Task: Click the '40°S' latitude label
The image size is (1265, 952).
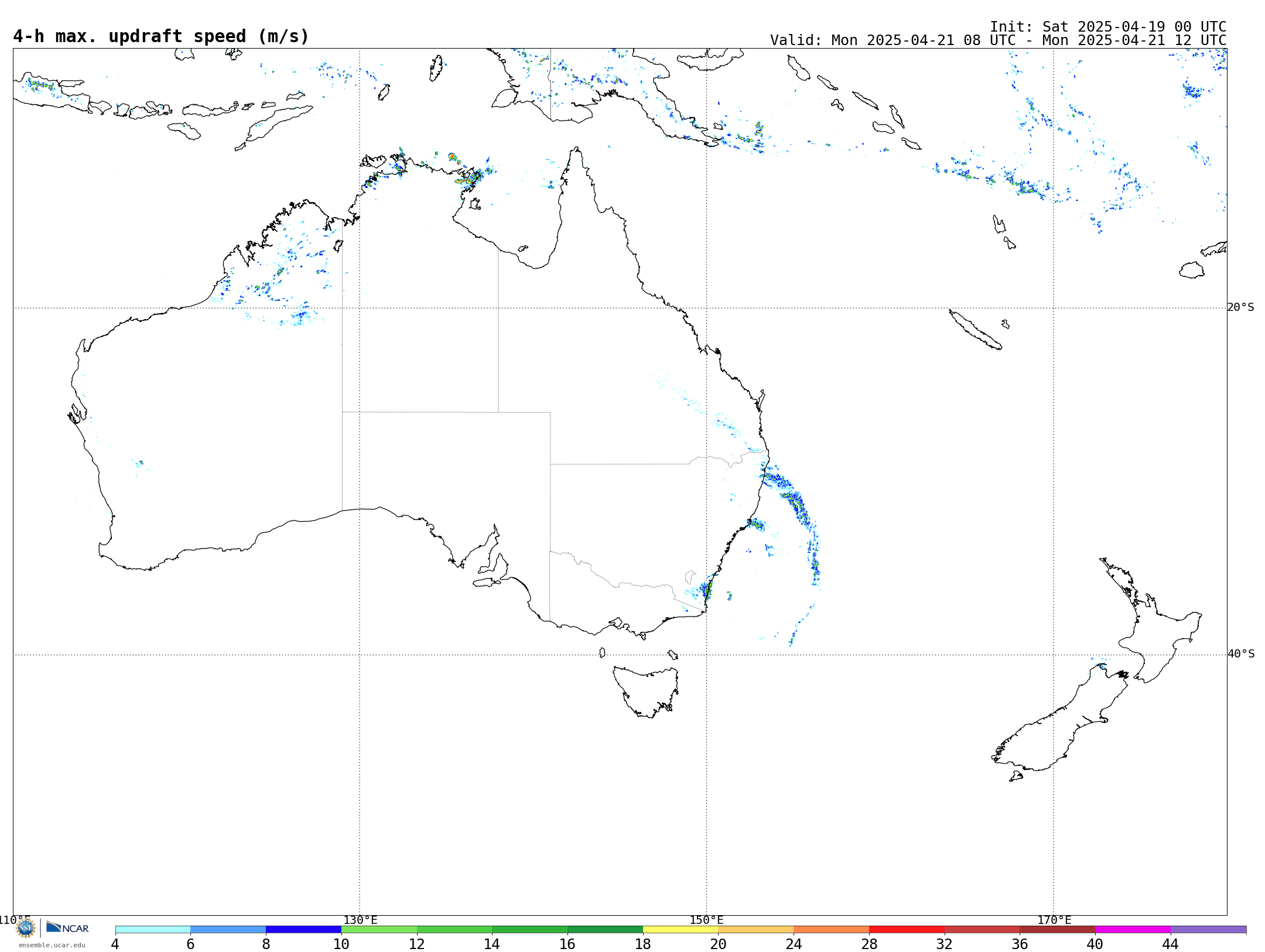Action: (x=1241, y=654)
